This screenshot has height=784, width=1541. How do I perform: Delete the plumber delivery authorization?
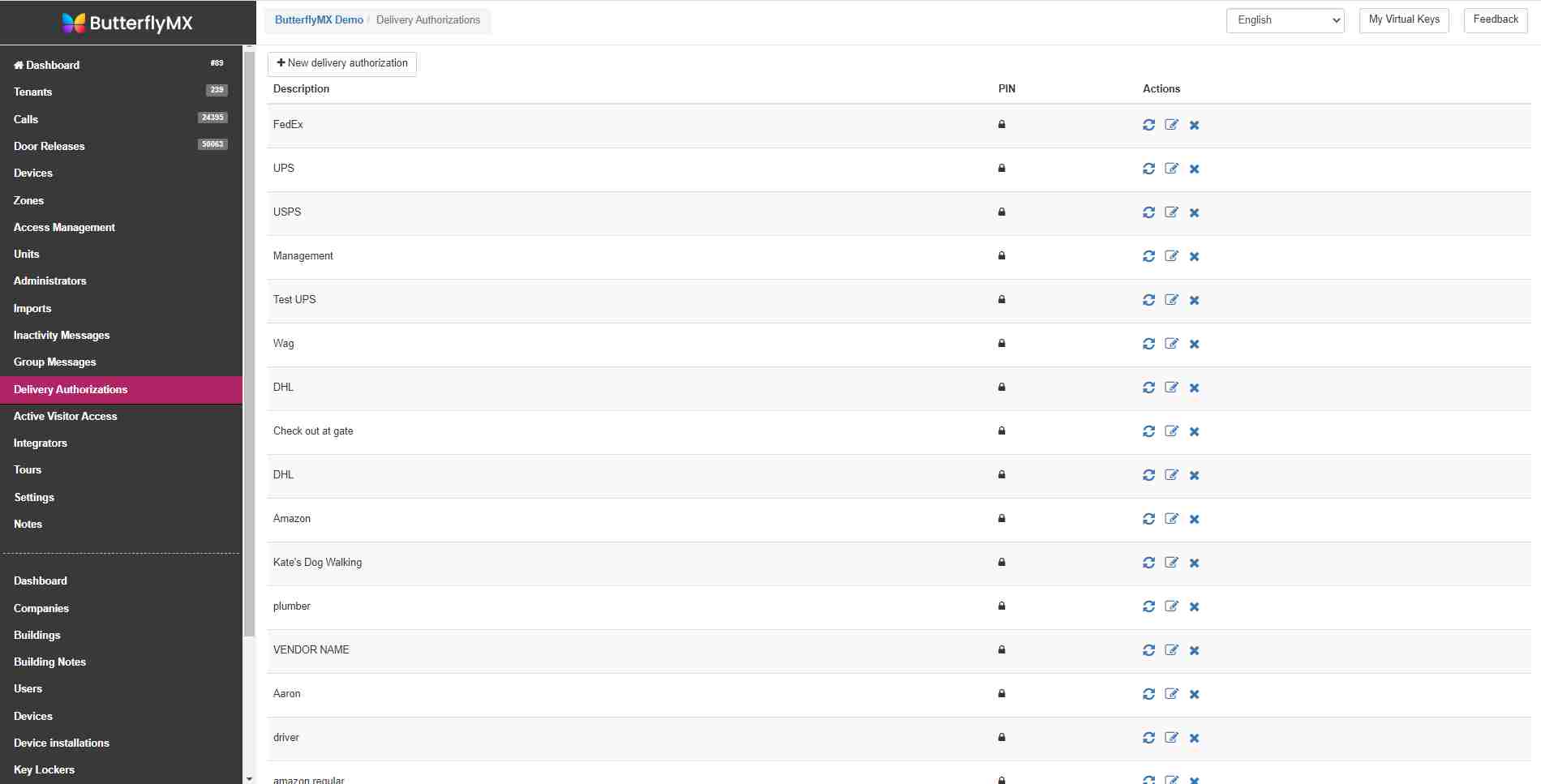[1194, 606]
